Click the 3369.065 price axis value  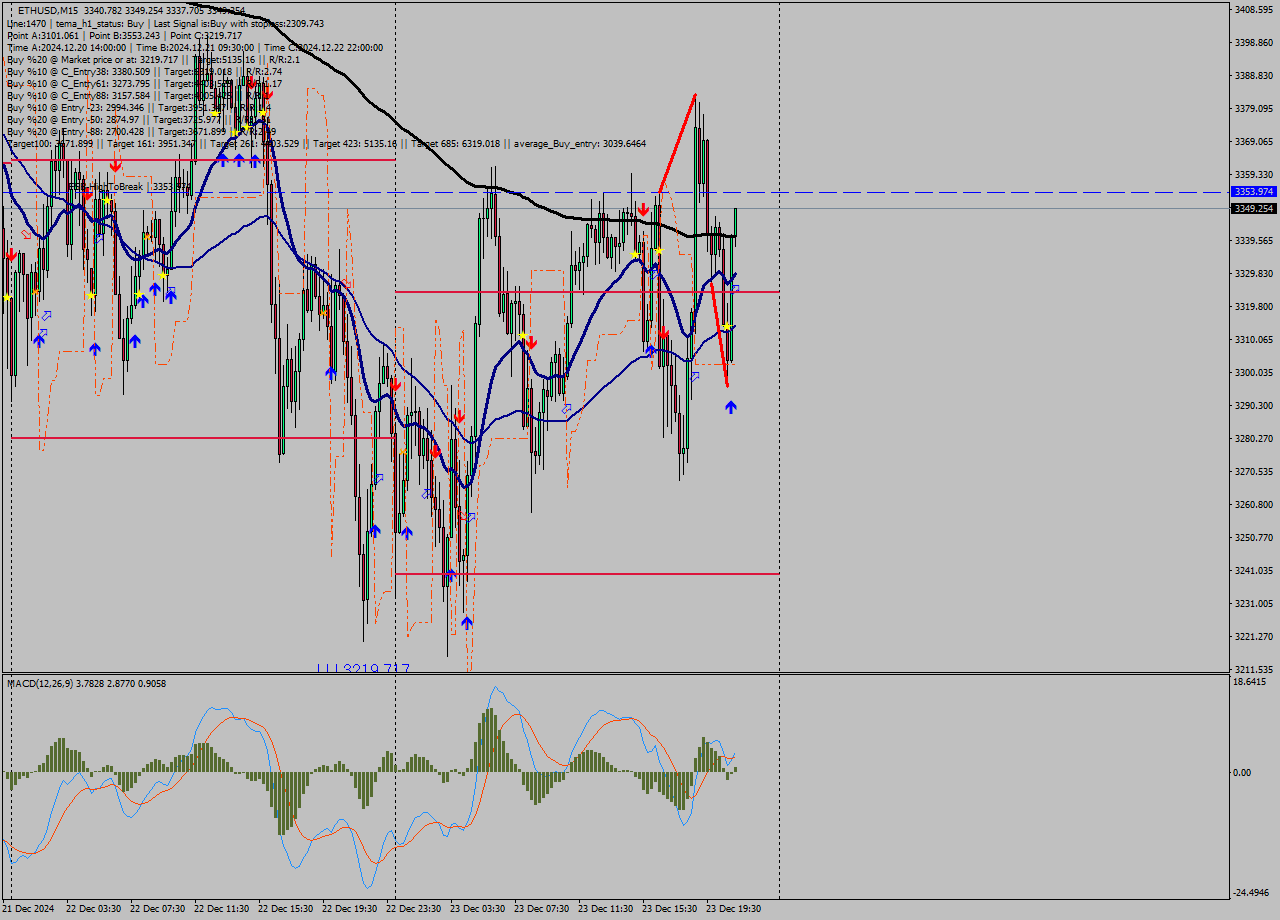[x=1253, y=141]
